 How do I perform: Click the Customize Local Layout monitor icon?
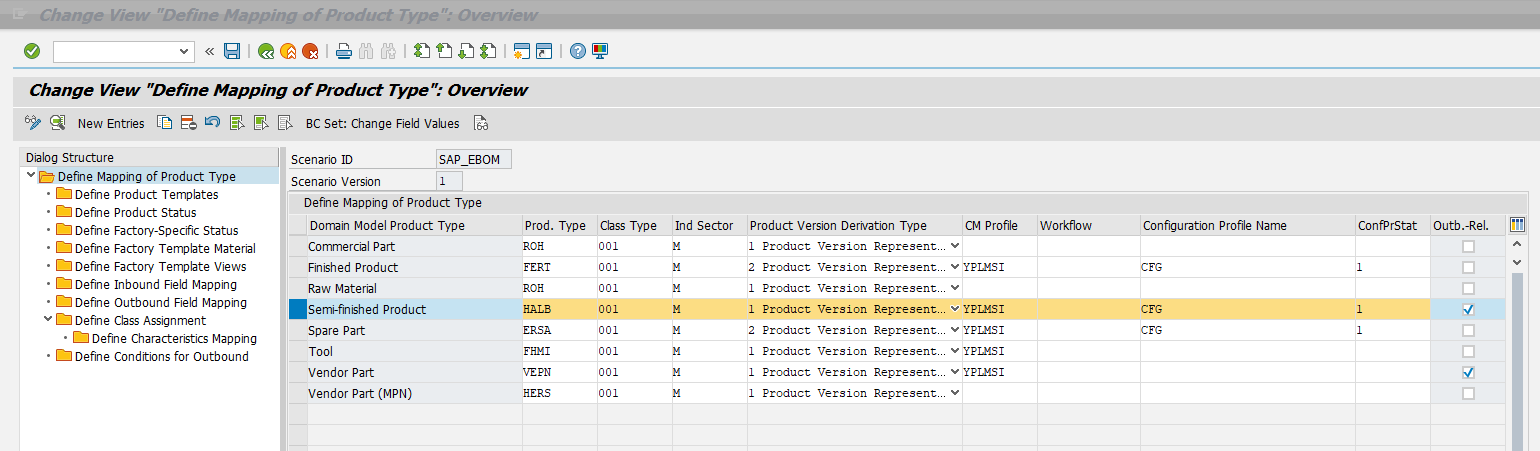pos(600,51)
